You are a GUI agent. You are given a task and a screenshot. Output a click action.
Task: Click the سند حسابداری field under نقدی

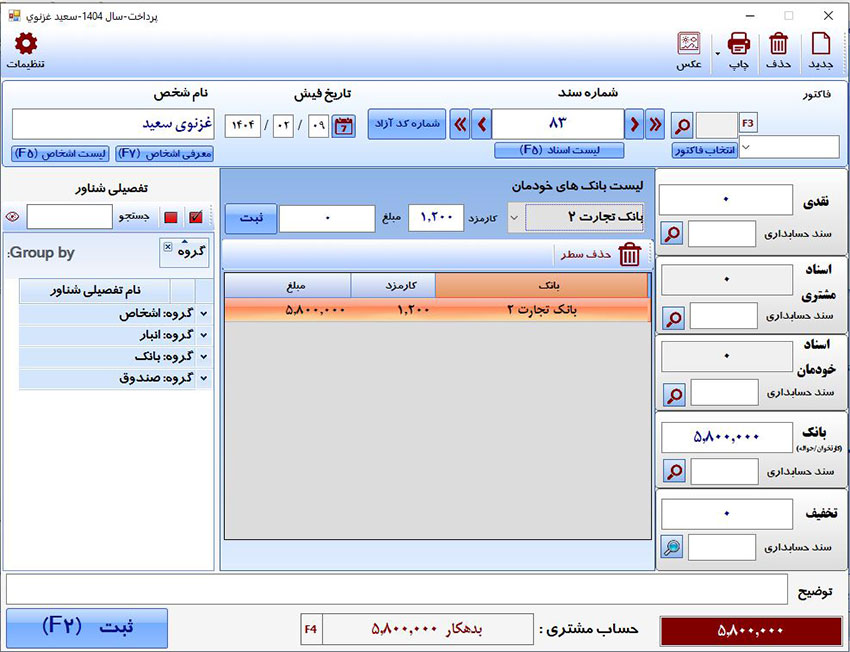coord(722,234)
